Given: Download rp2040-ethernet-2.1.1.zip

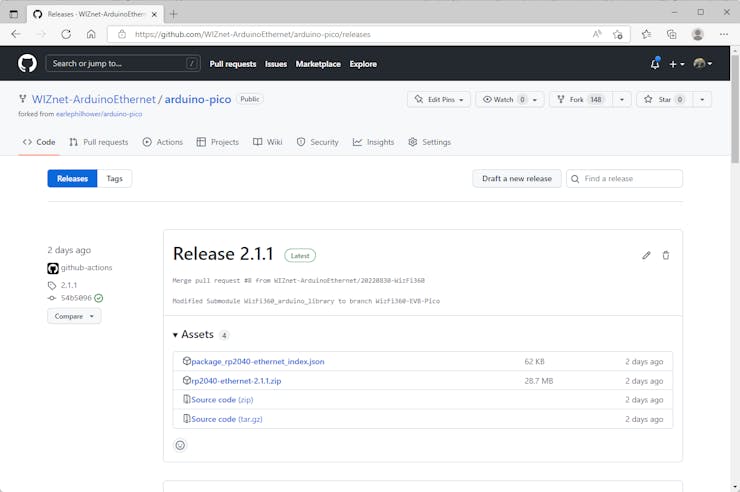Looking at the screenshot, I should click(236, 381).
